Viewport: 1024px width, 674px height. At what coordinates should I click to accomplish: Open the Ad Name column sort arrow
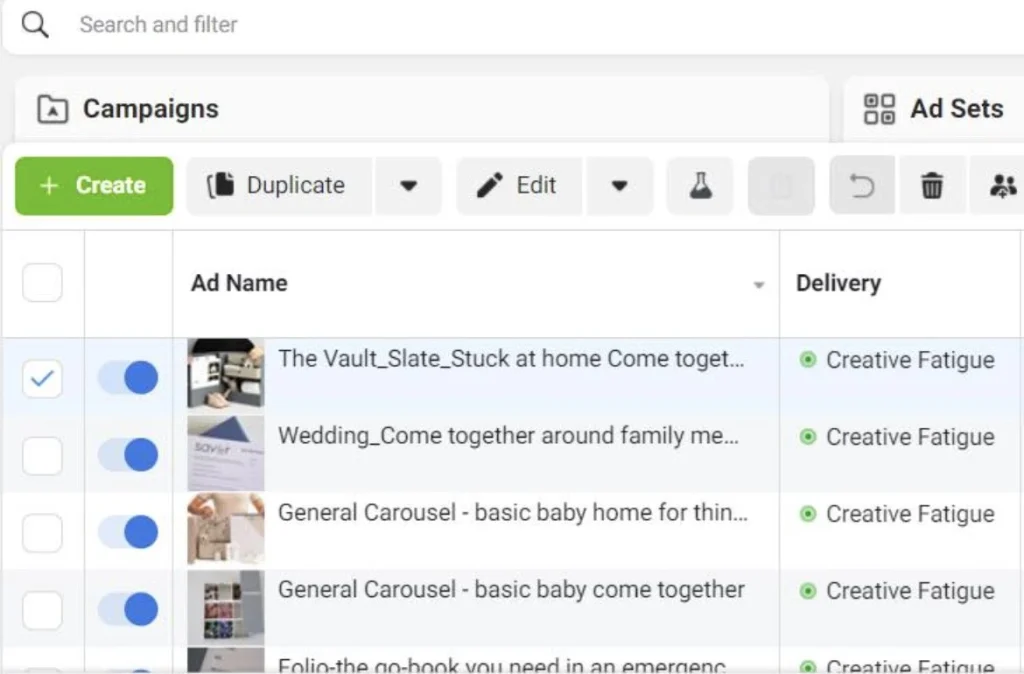click(x=759, y=286)
